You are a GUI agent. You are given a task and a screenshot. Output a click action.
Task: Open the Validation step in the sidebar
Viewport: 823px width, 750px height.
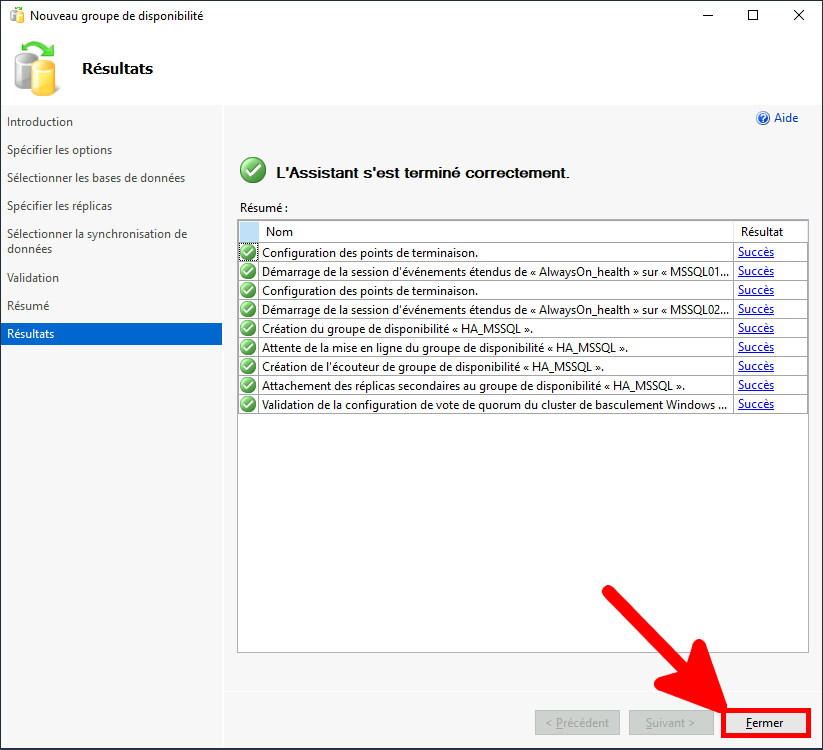pos(33,278)
